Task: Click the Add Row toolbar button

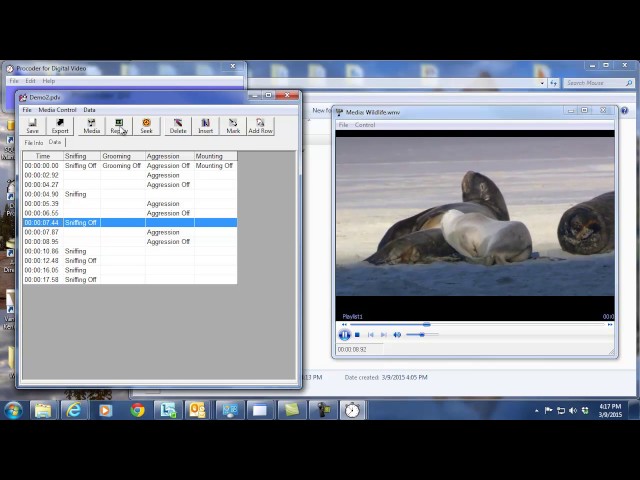Action: click(260, 126)
